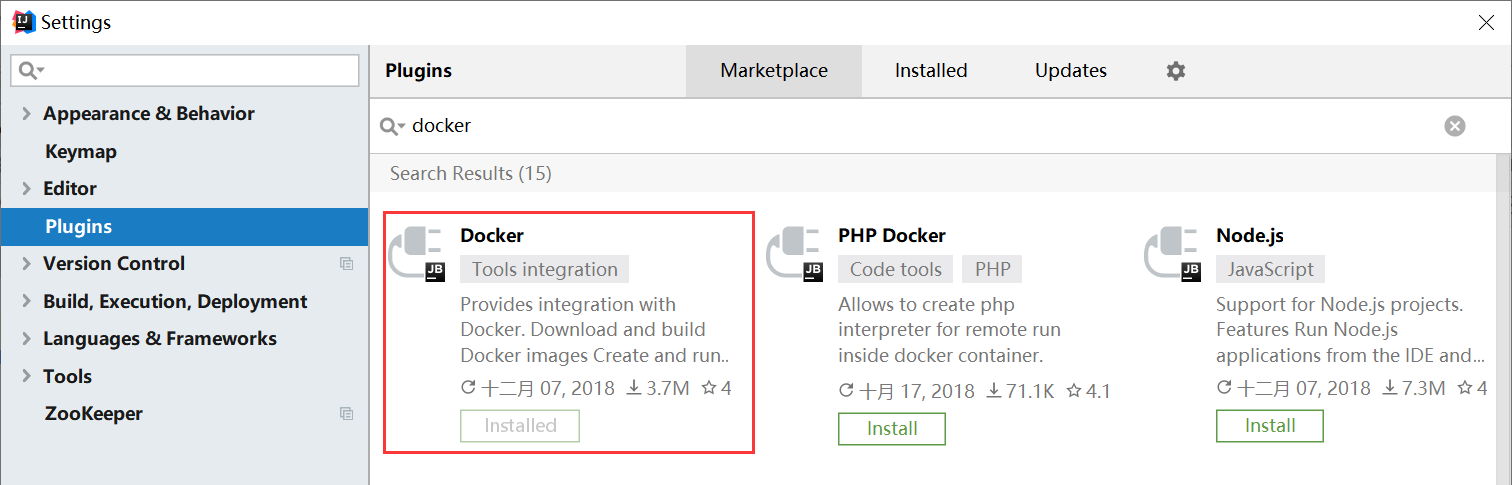Viewport: 1512px width, 485px height.
Task: Expand the Appearance & Behavior section
Action: tap(26, 114)
